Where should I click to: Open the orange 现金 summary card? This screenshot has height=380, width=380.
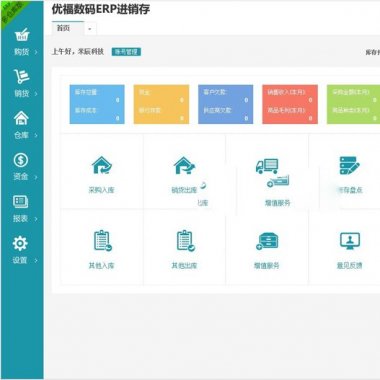161,104
